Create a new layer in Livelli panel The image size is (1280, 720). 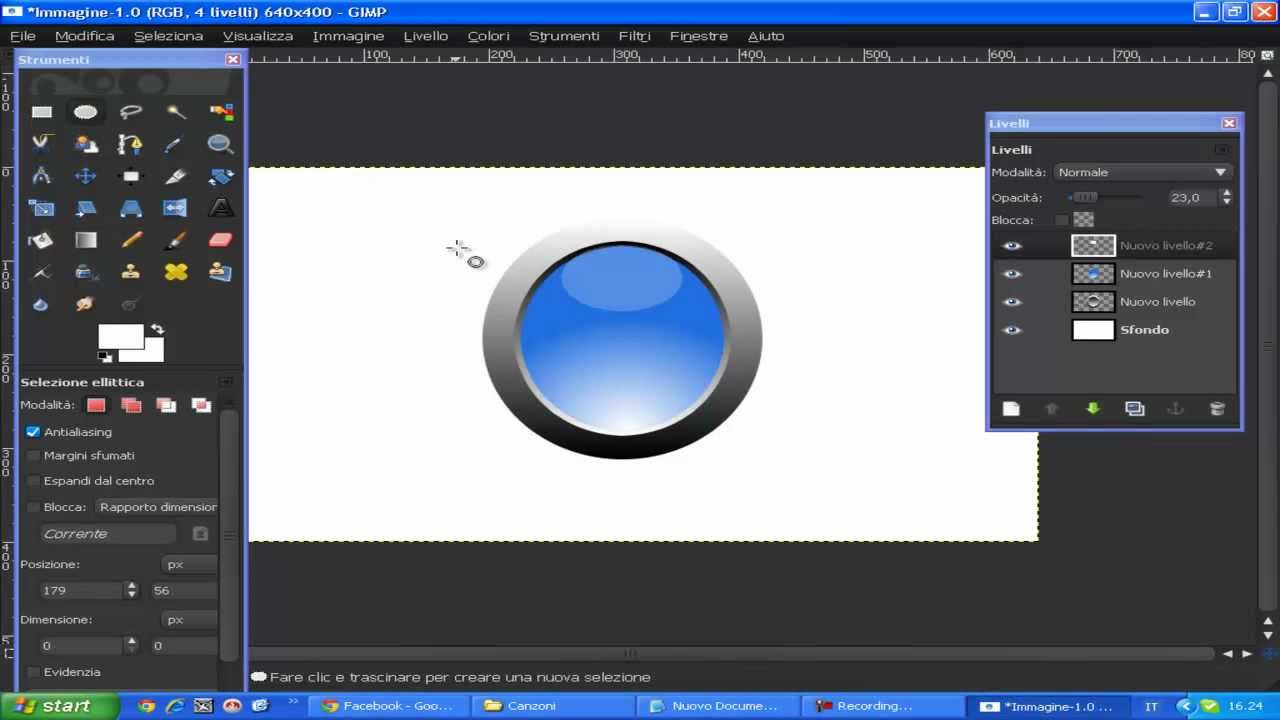click(x=1011, y=409)
